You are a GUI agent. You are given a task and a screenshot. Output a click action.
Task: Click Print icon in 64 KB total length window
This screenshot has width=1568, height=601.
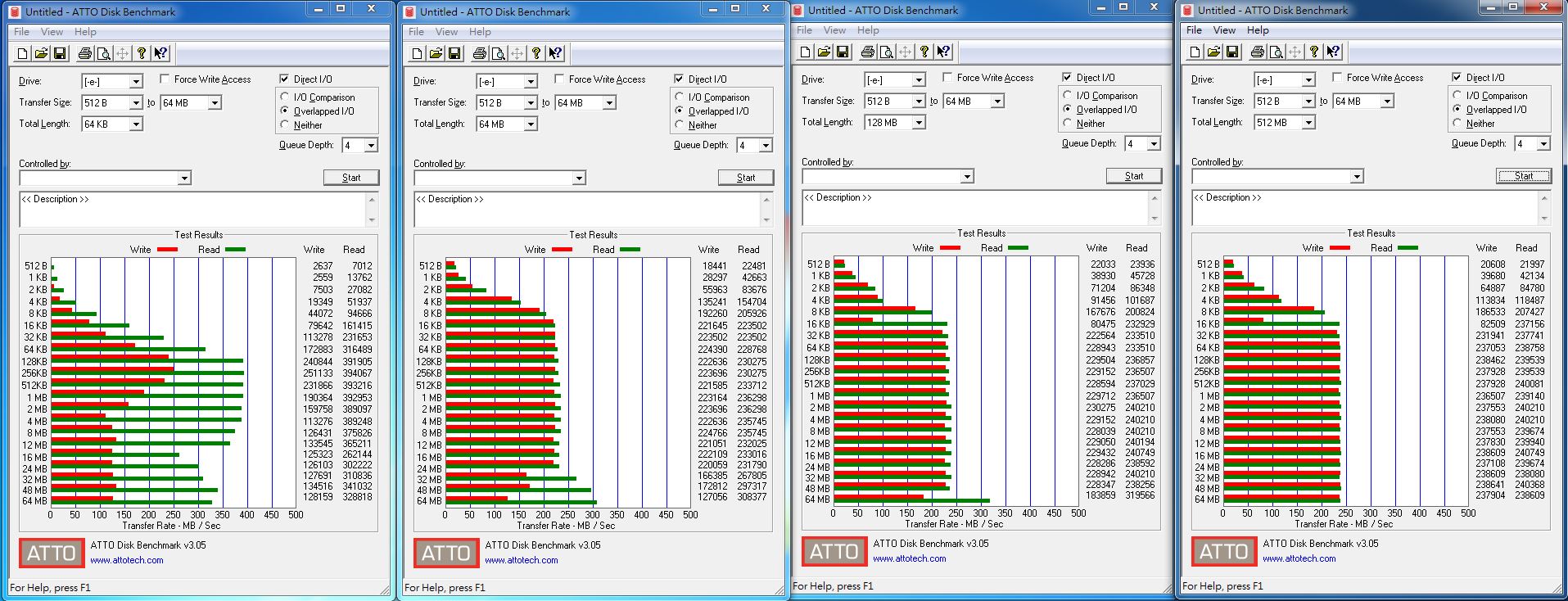(84, 54)
